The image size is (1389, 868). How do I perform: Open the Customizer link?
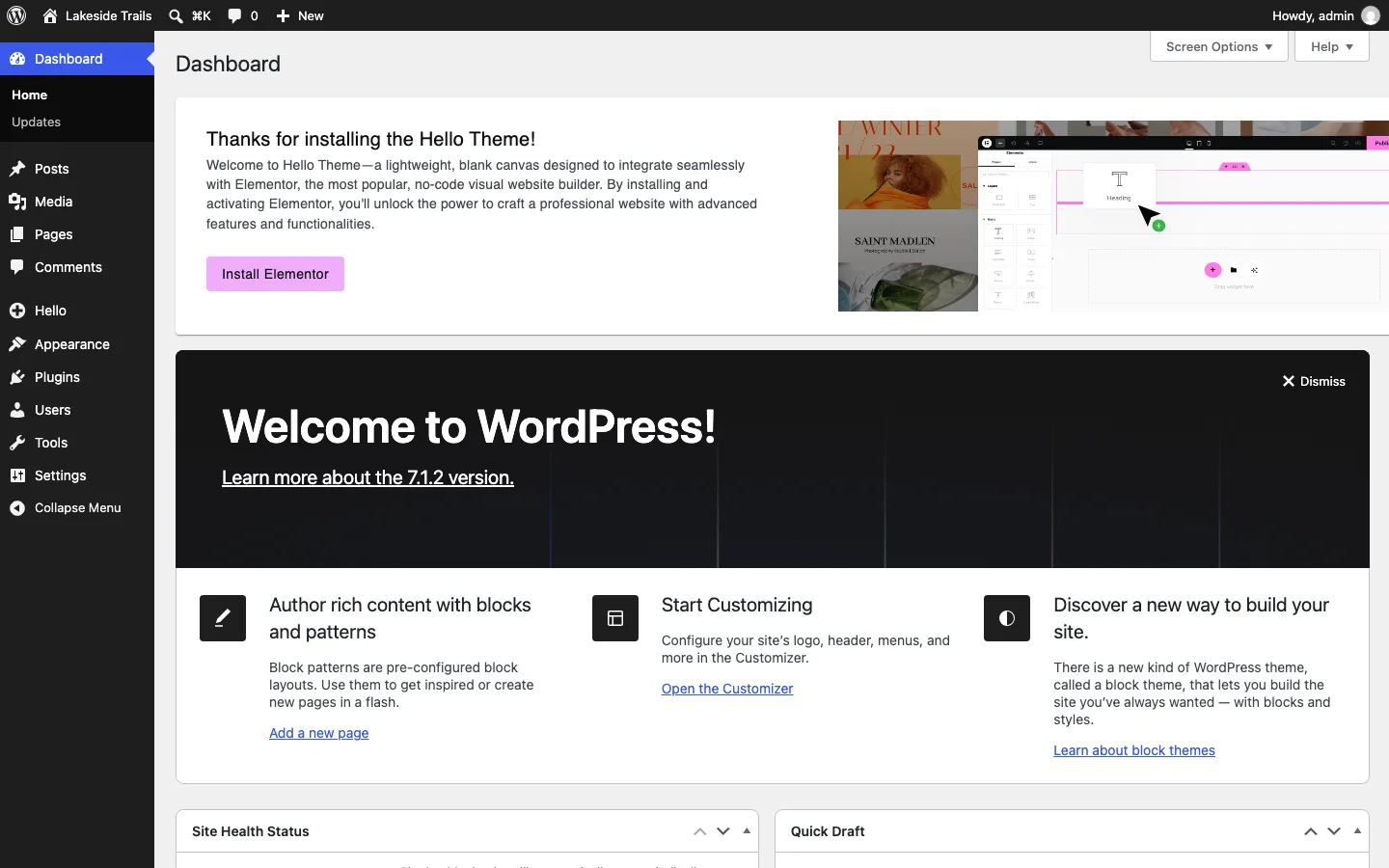click(727, 689)
